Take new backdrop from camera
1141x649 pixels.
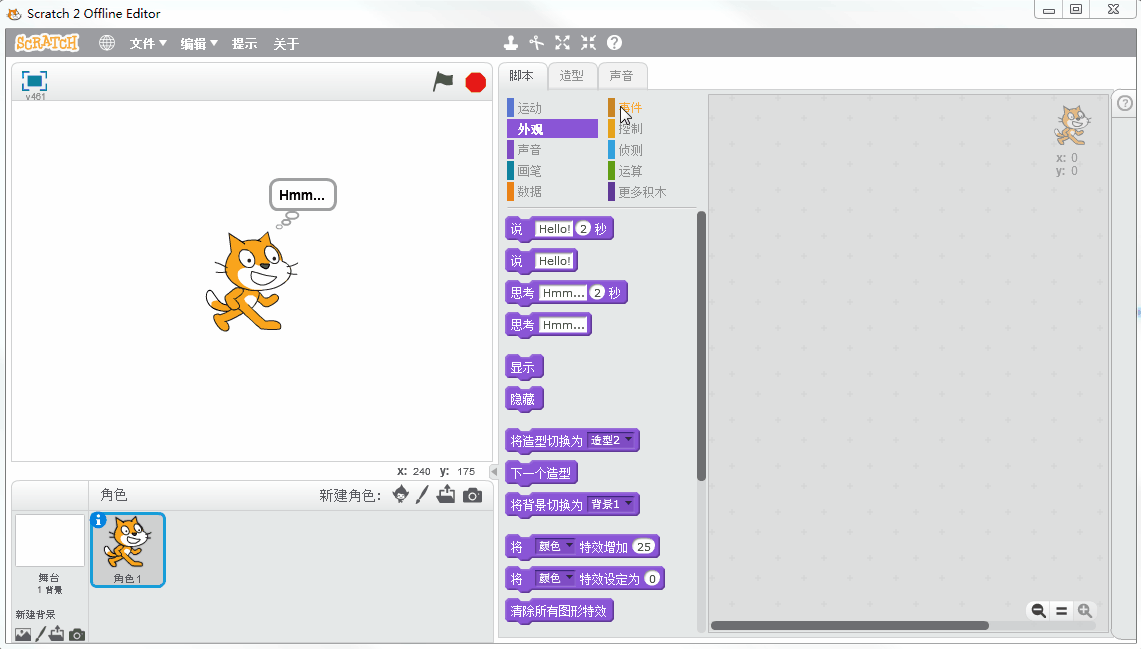(x=77, y=635)
